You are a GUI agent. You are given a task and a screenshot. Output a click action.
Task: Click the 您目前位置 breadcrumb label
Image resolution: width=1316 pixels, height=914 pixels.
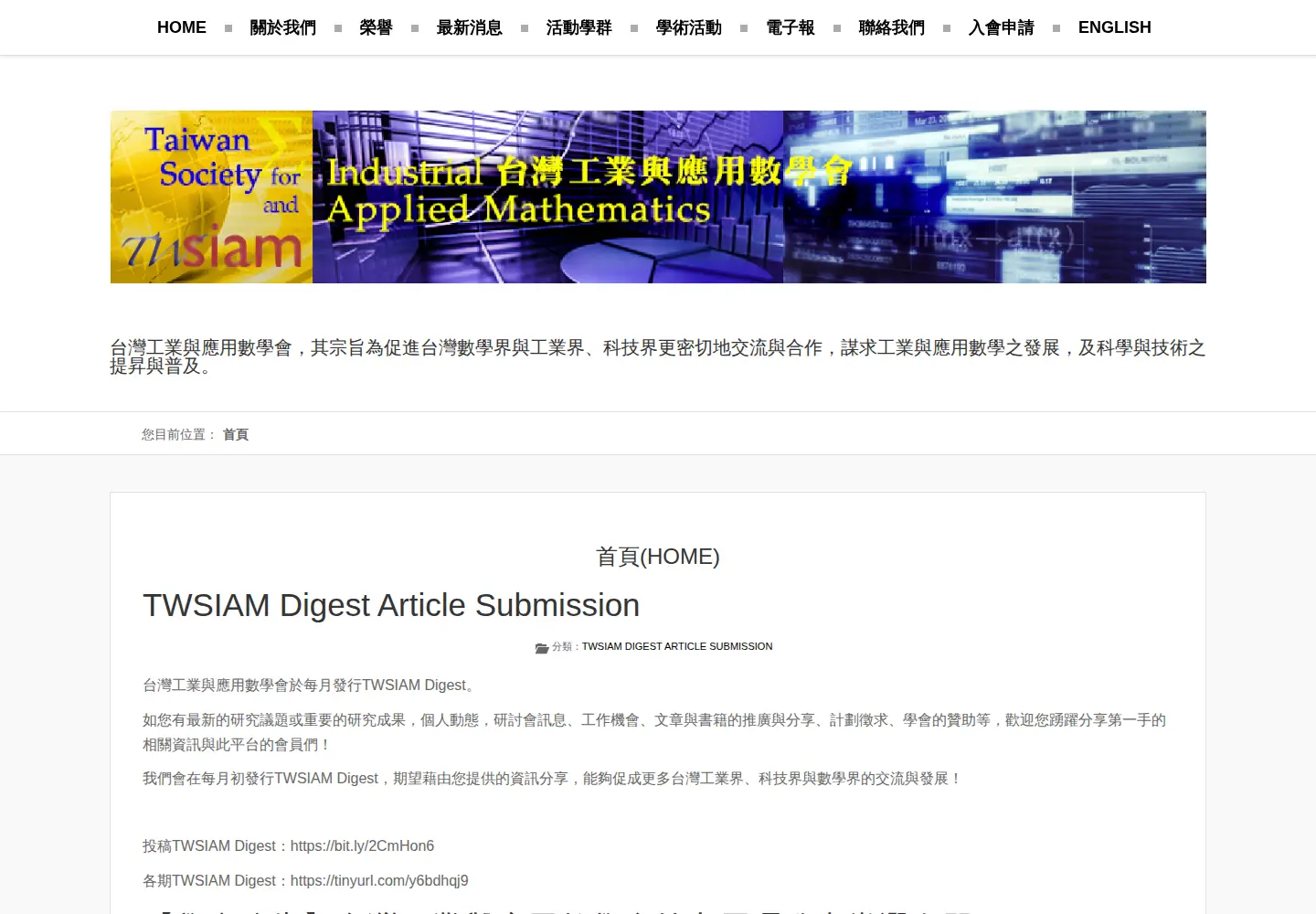click(179, 434)
